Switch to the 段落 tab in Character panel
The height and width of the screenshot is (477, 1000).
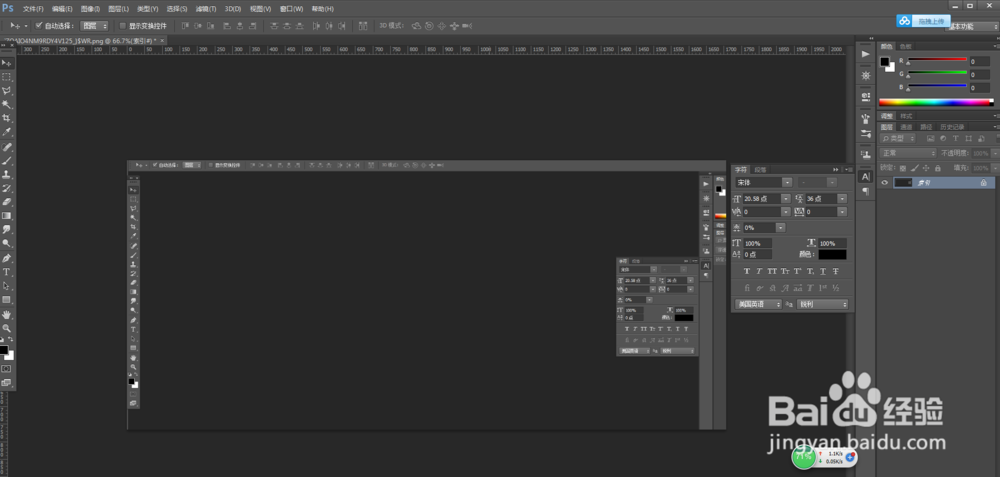[x=761, y=170]
